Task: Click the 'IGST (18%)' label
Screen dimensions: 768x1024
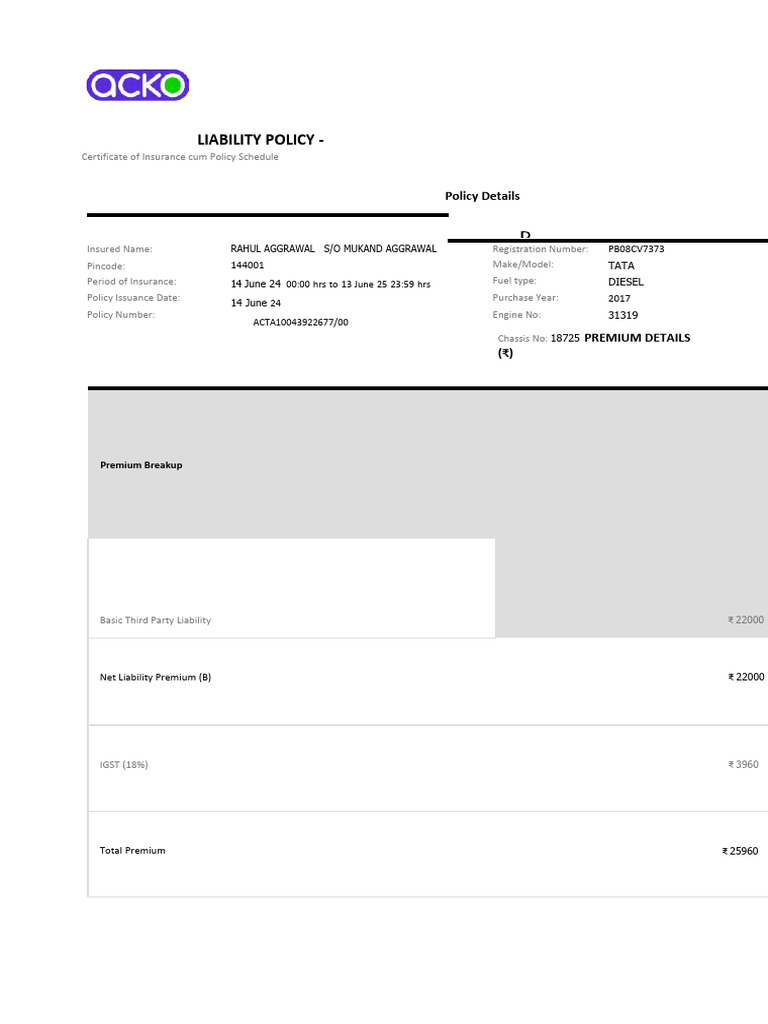Action: pos(124,765)
